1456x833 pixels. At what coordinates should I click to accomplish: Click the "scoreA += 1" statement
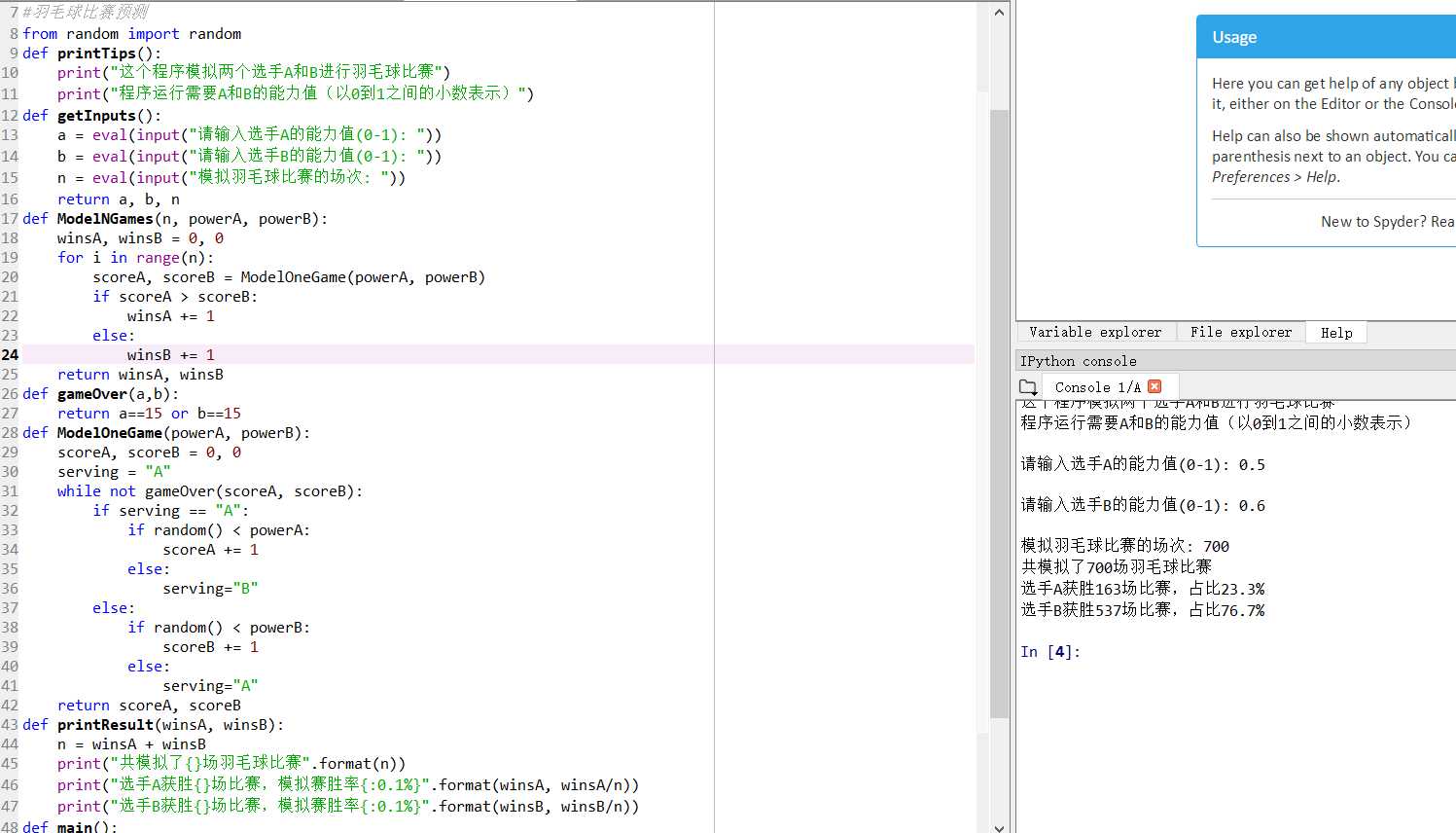coord(211,550)
